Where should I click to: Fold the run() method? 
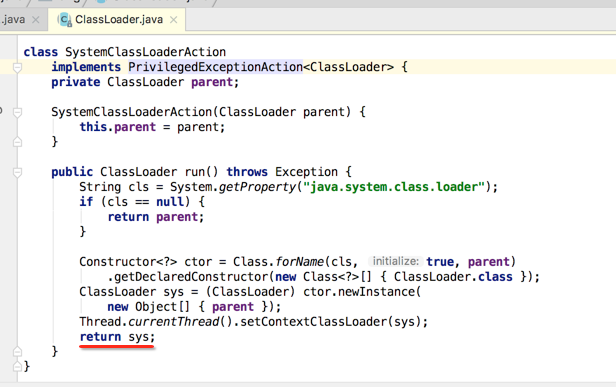coord(17,172)
